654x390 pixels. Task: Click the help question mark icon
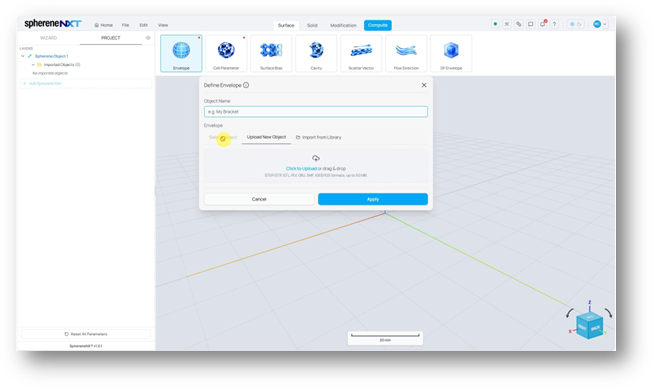point(554,24)
